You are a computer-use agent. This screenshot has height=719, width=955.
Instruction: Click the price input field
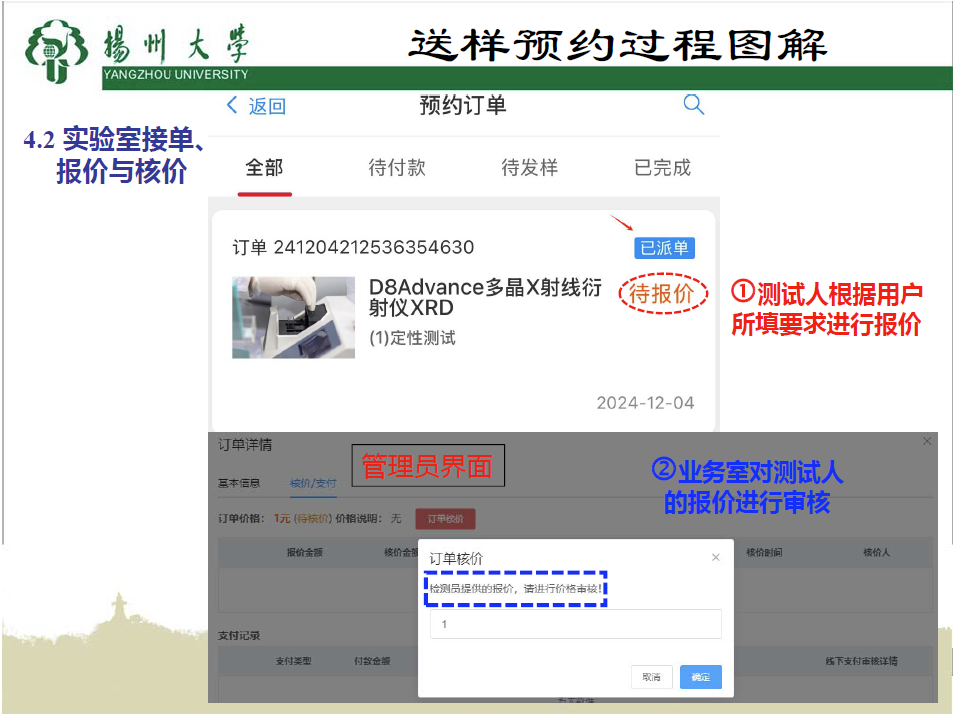point(575,624)
